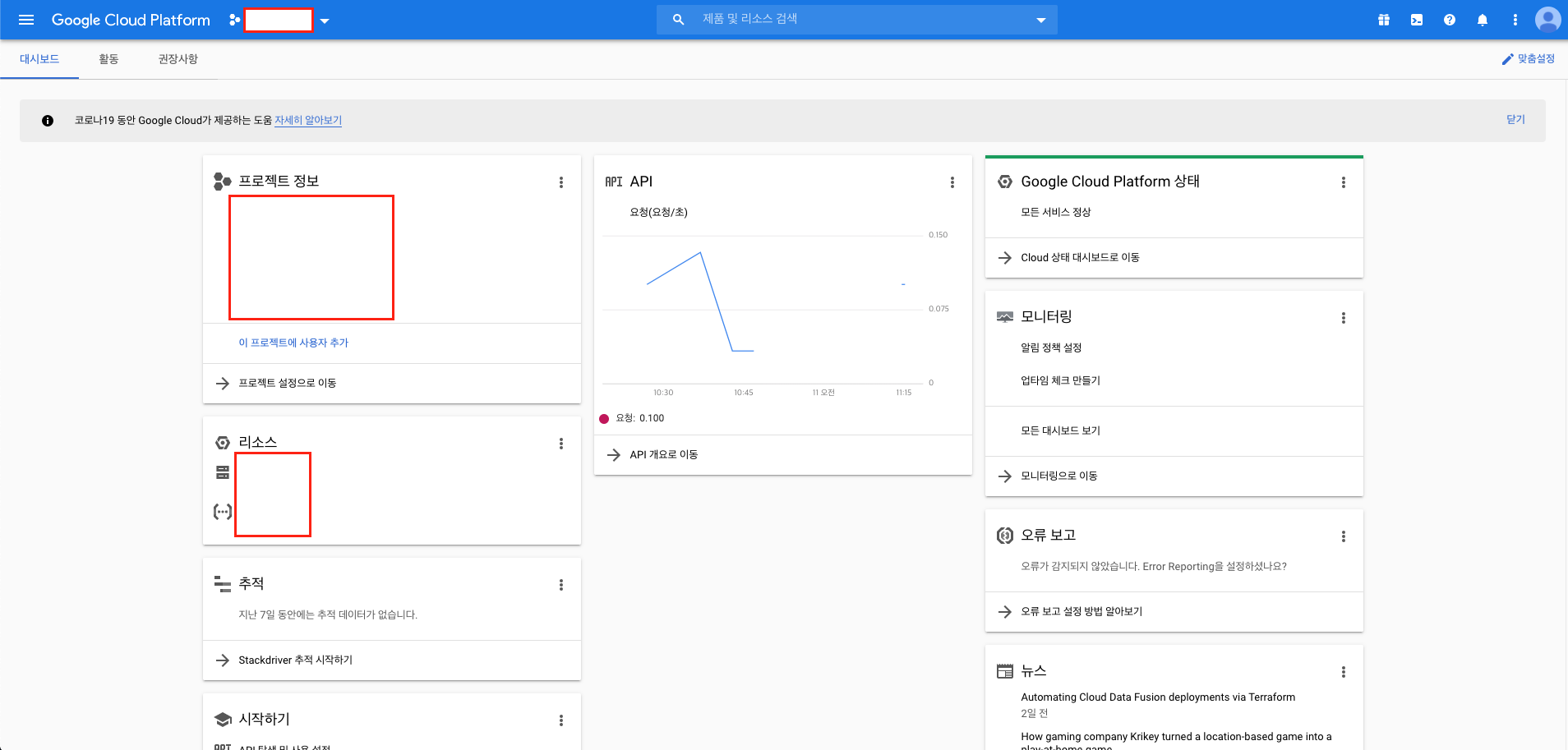Click the Google Cloud Platform logo text
The width and height of the screenshot is (1568, 750).
131,20
